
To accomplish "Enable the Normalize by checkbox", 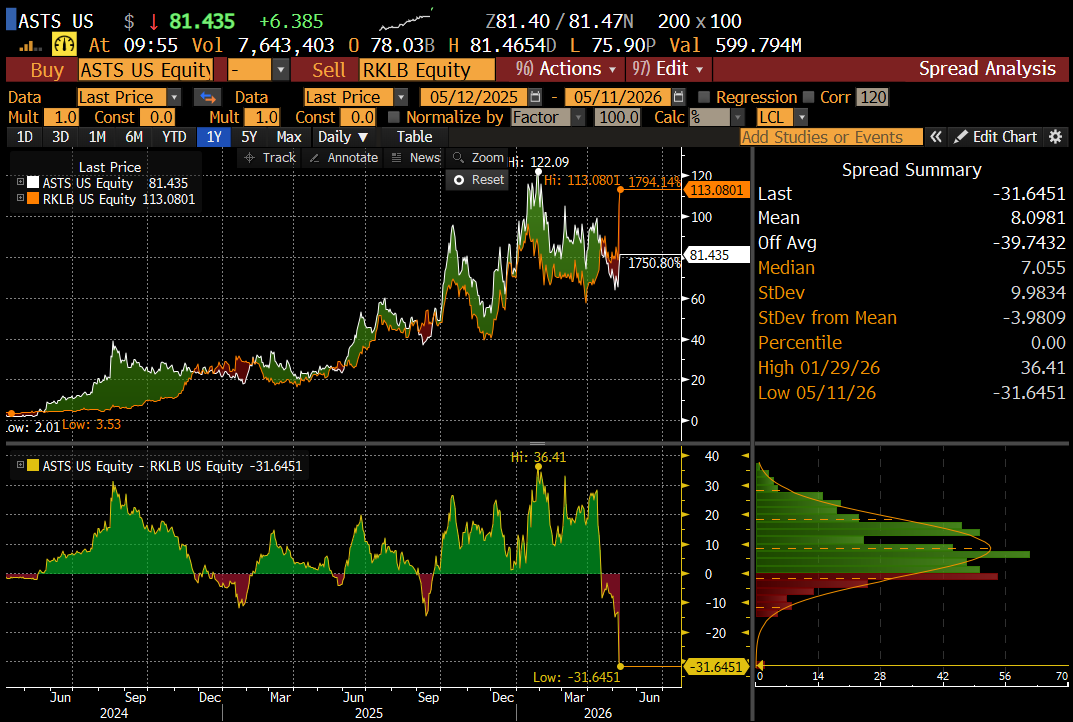I will pos(393,117).
